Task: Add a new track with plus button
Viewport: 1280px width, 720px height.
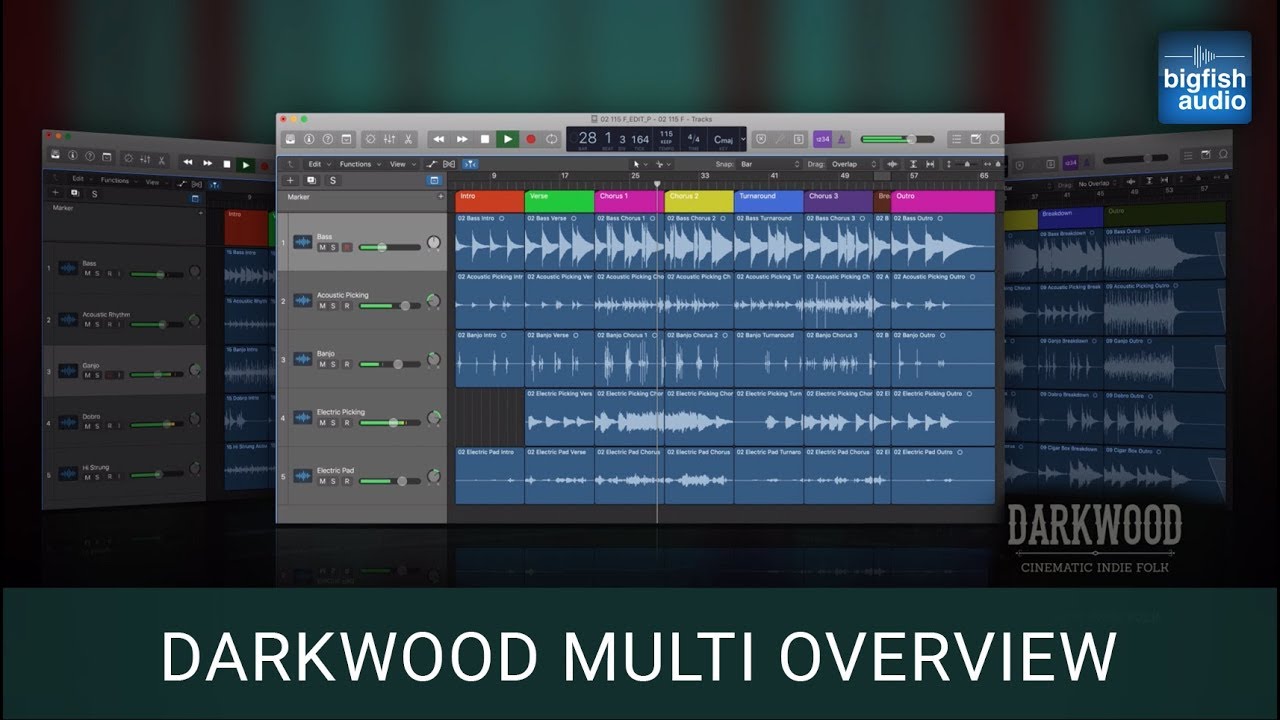Action: (x=290, y=180)
